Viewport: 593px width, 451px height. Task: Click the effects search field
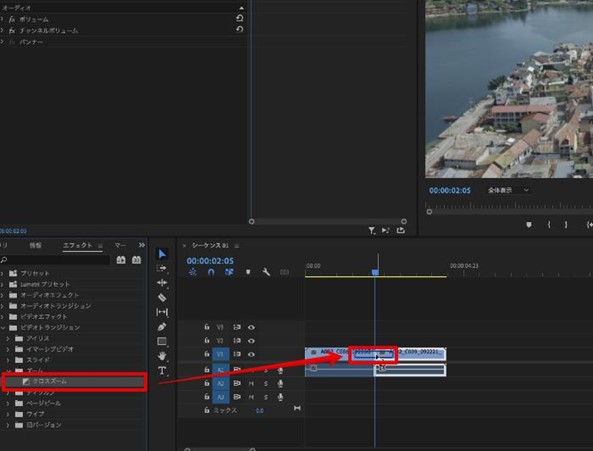tap(56, 260)
